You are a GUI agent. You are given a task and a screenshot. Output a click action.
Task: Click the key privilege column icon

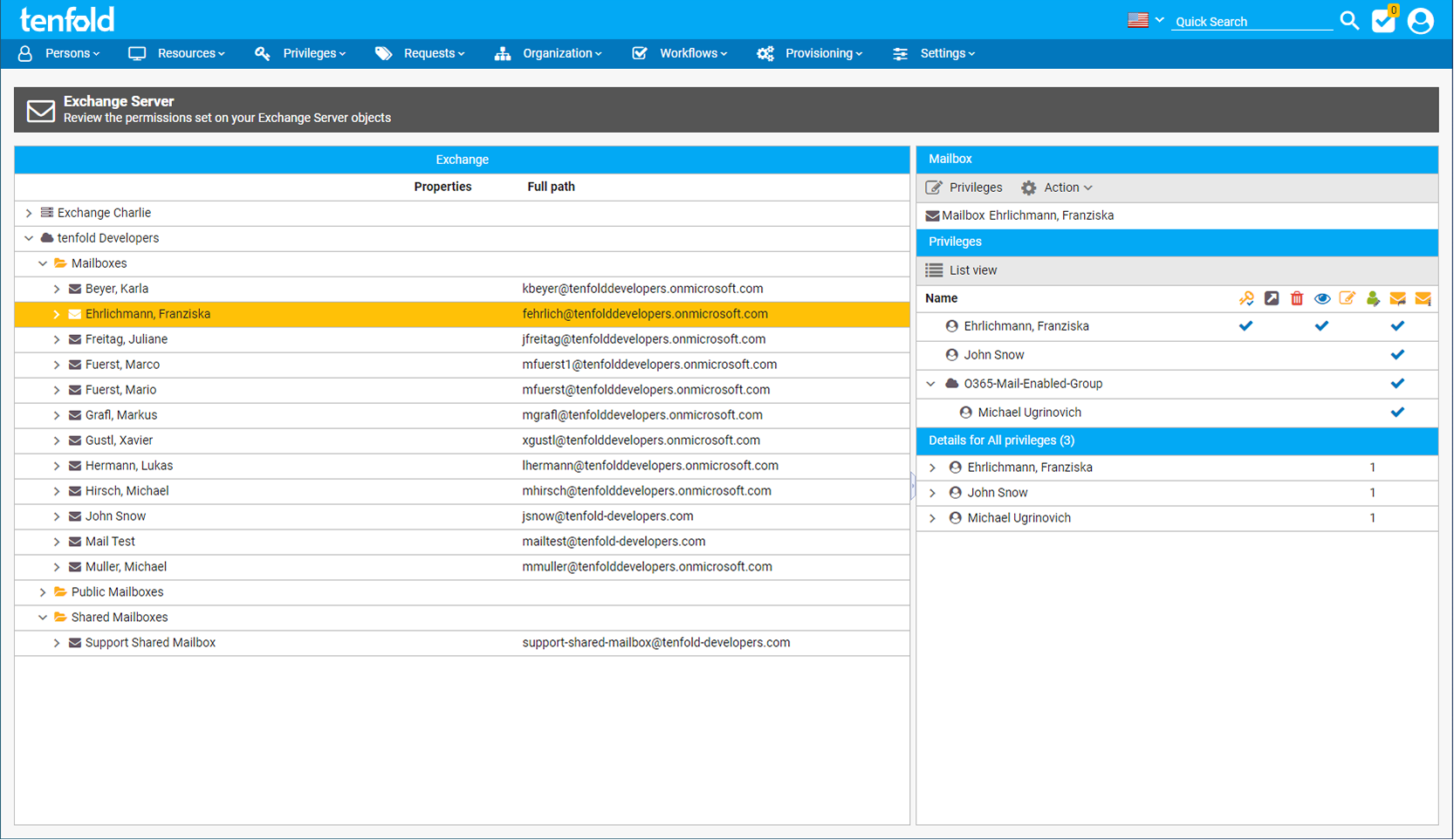[1246, 298]
